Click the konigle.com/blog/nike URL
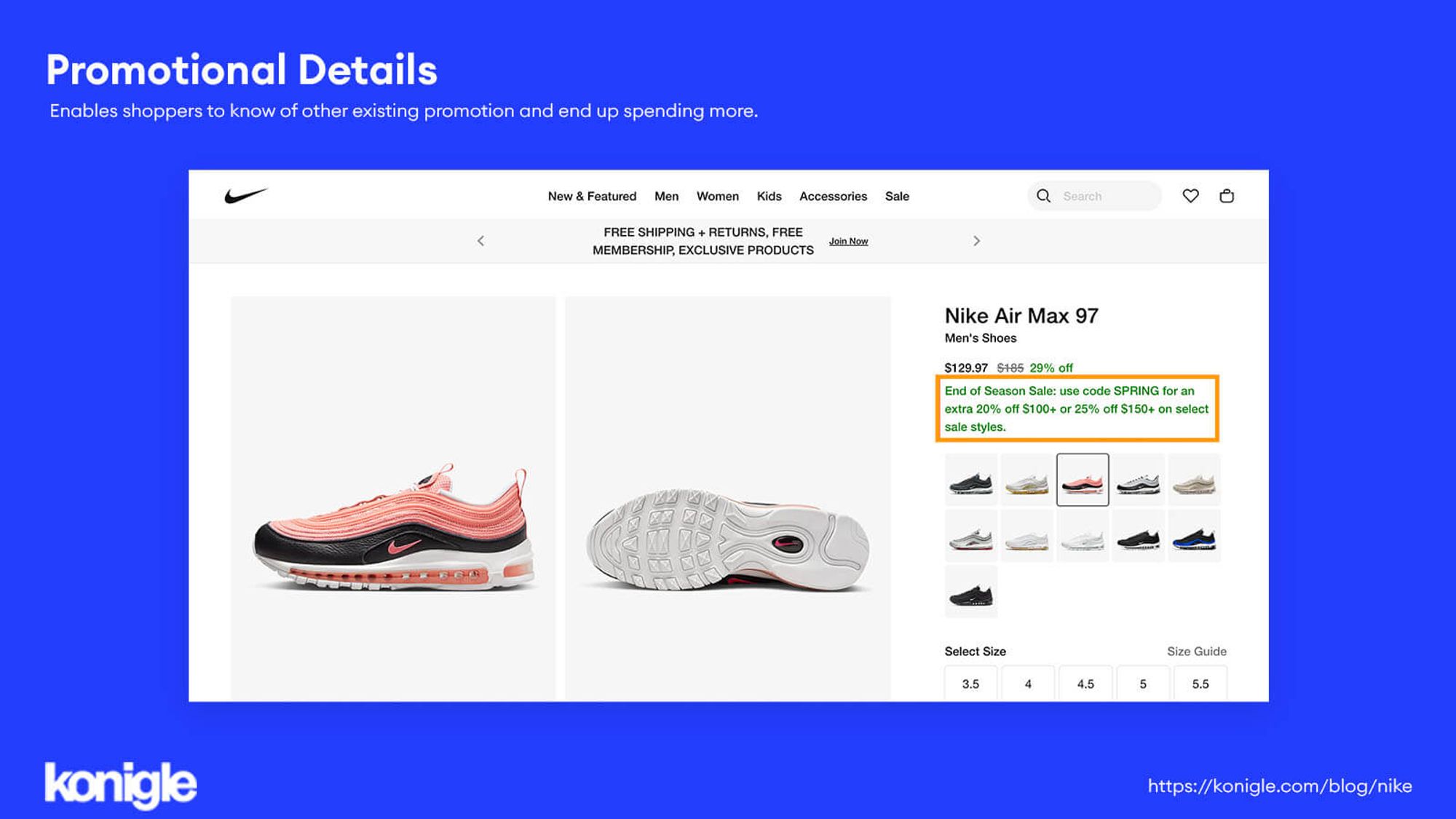The height and width of the screenshot is (819, 1456). coord(1280,786)
